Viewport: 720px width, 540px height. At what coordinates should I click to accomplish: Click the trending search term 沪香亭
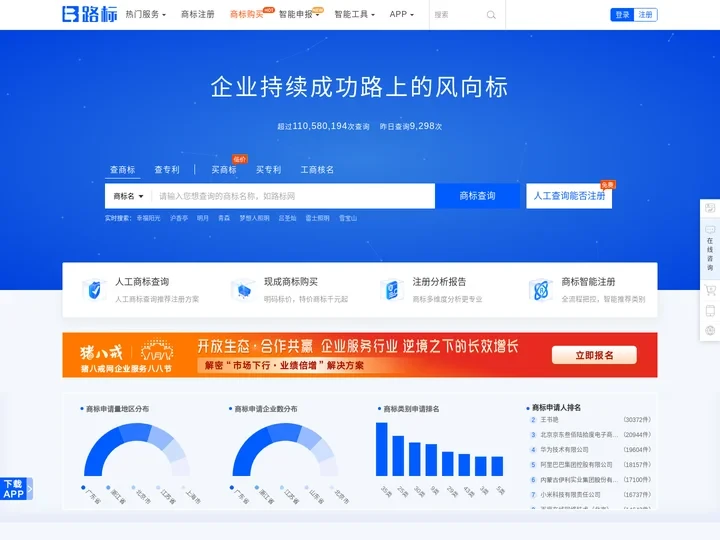179,218
